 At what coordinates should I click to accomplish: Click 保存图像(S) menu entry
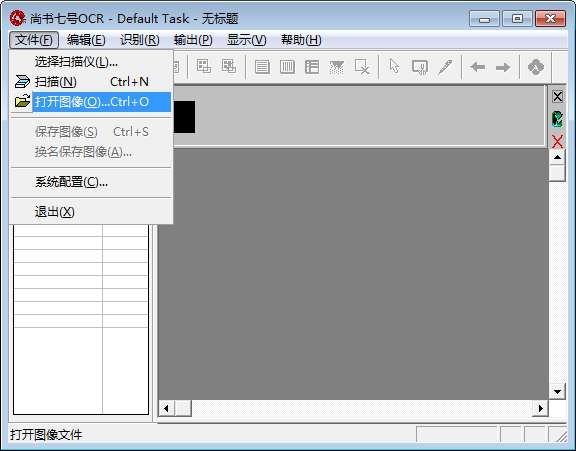[91, 132]
